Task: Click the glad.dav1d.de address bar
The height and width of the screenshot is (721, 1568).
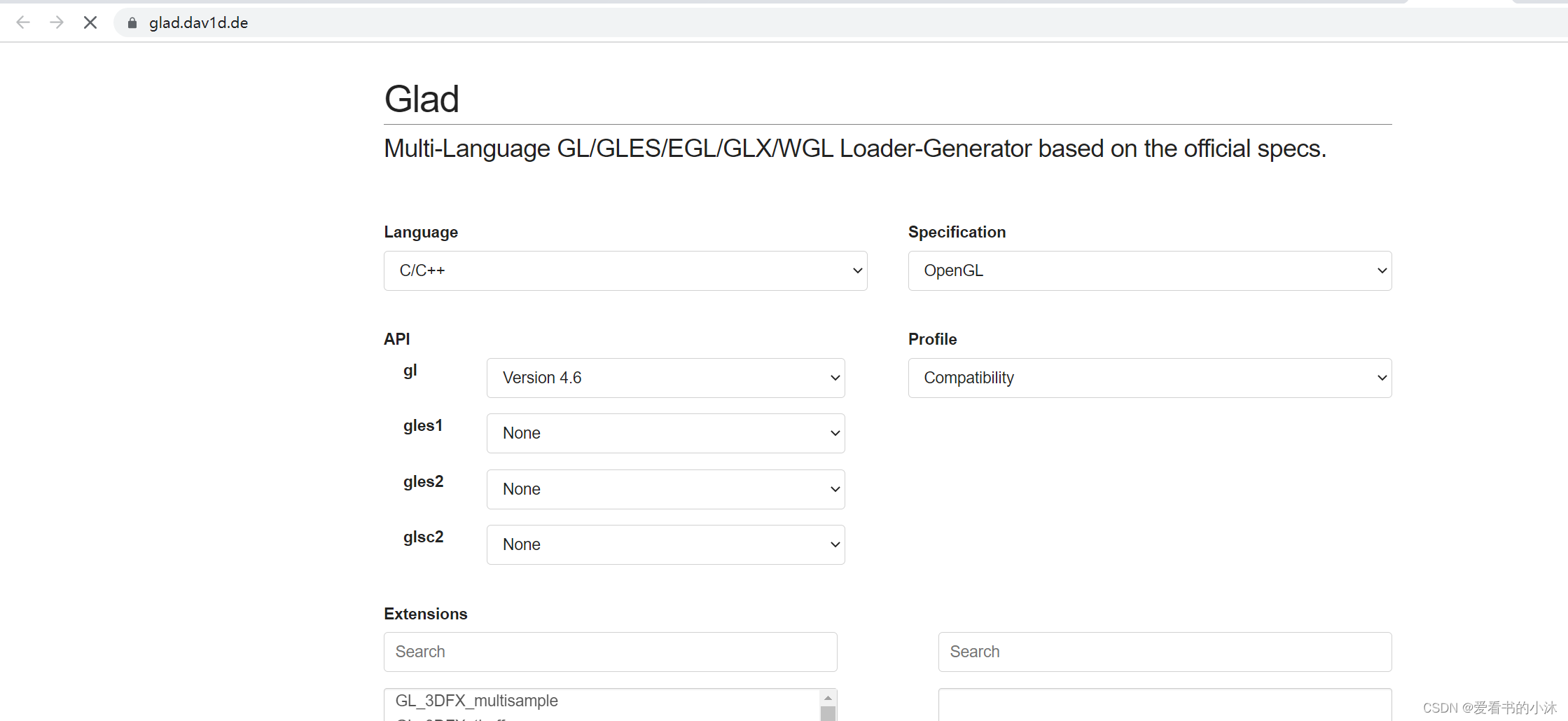Action: pos(840,22)
